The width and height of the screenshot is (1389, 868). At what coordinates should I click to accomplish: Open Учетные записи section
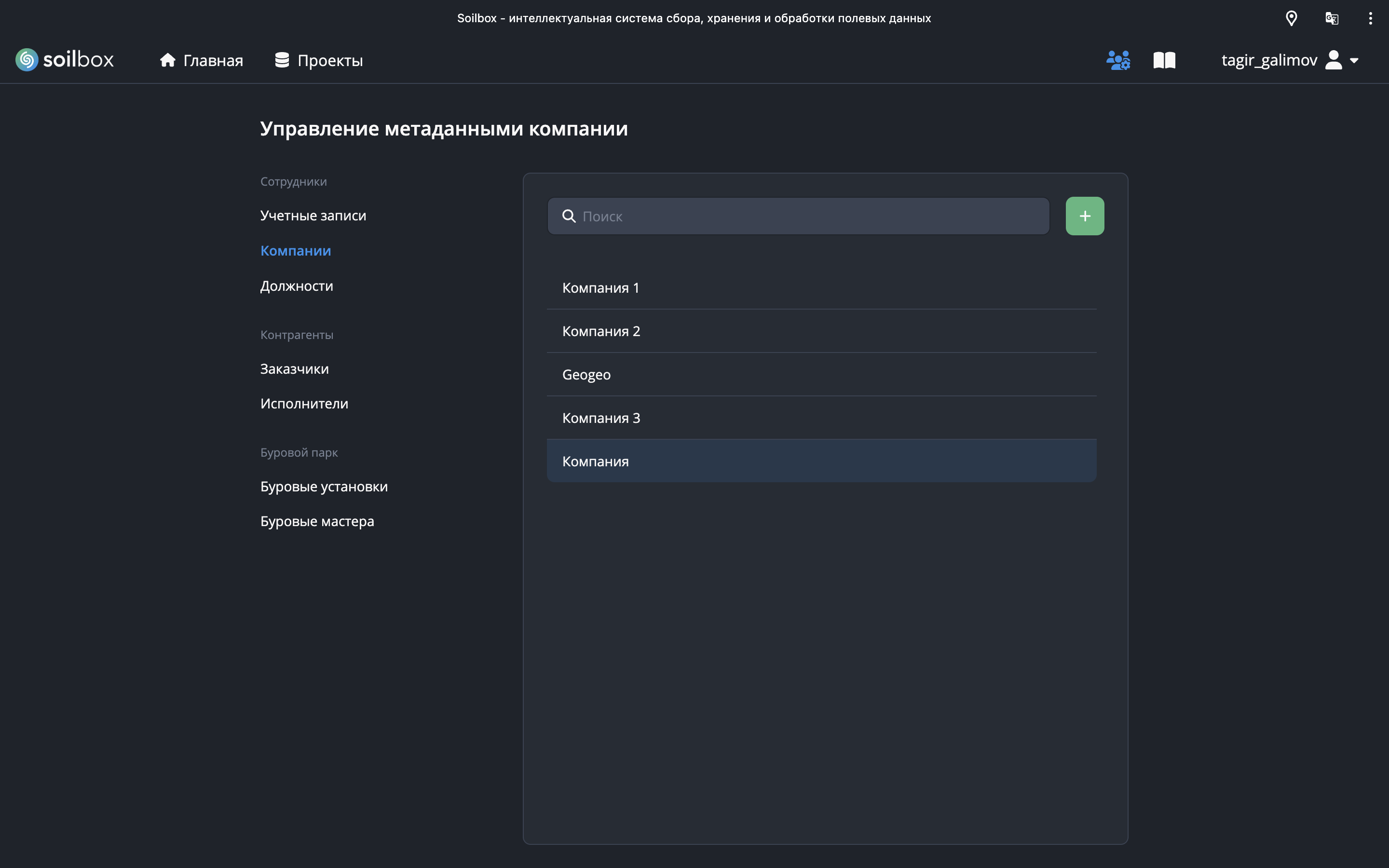tap(313, 215)
